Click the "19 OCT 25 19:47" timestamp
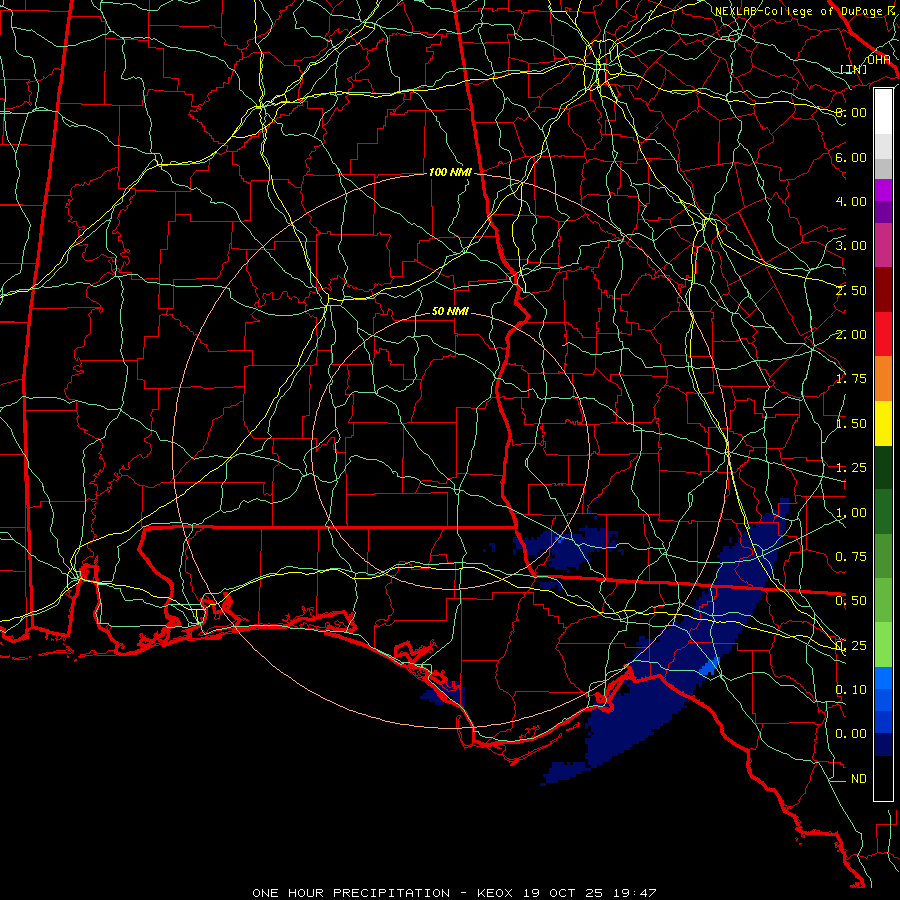900x900 pixels. (x=589, y=893)
